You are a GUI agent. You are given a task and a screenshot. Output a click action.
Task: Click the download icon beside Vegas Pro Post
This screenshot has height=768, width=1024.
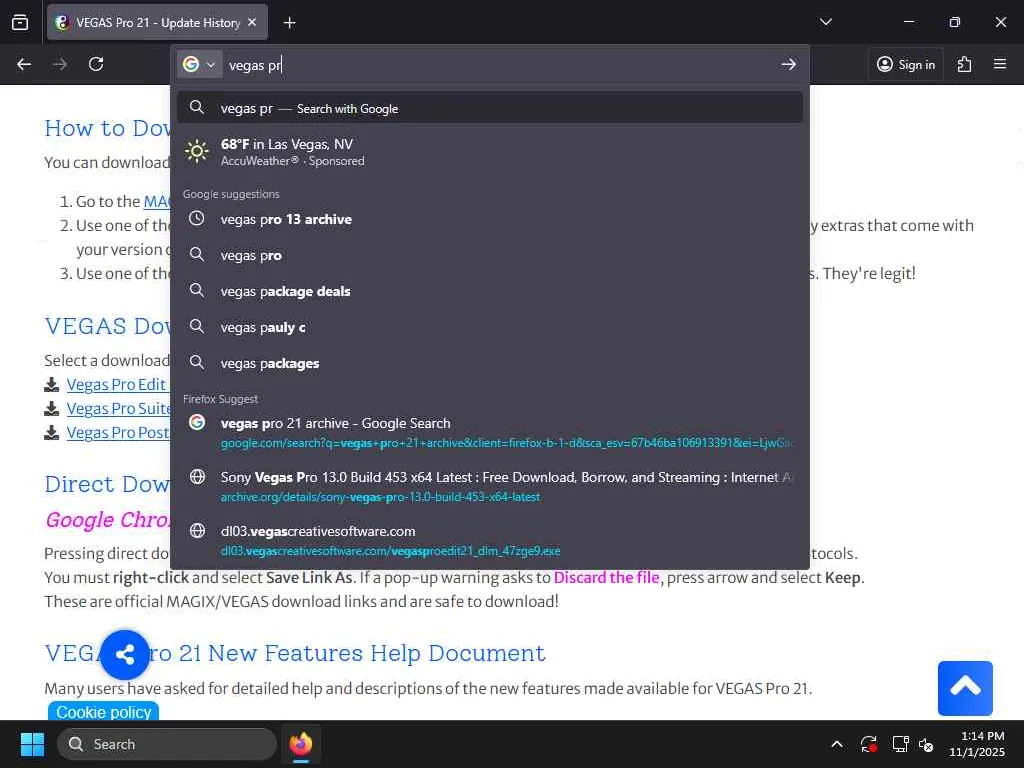click(x=52, y=433)
